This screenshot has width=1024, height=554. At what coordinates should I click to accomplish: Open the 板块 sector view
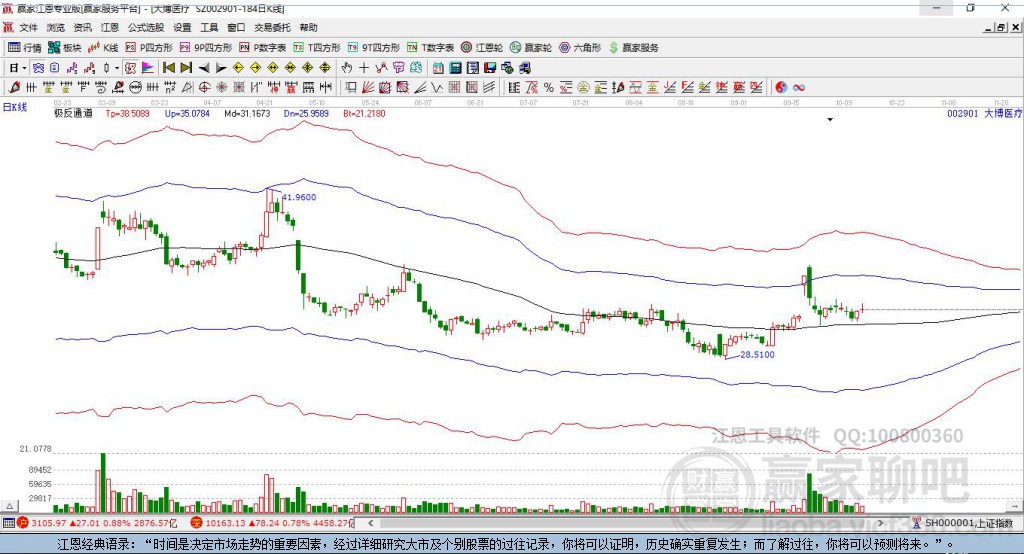[x=64, y=48]
